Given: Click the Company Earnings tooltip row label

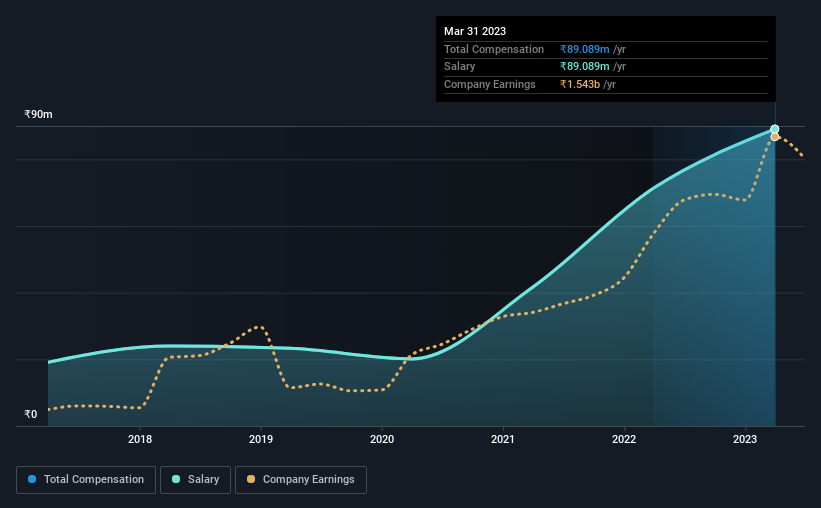Looking at the screenshot, I should 490,84.
